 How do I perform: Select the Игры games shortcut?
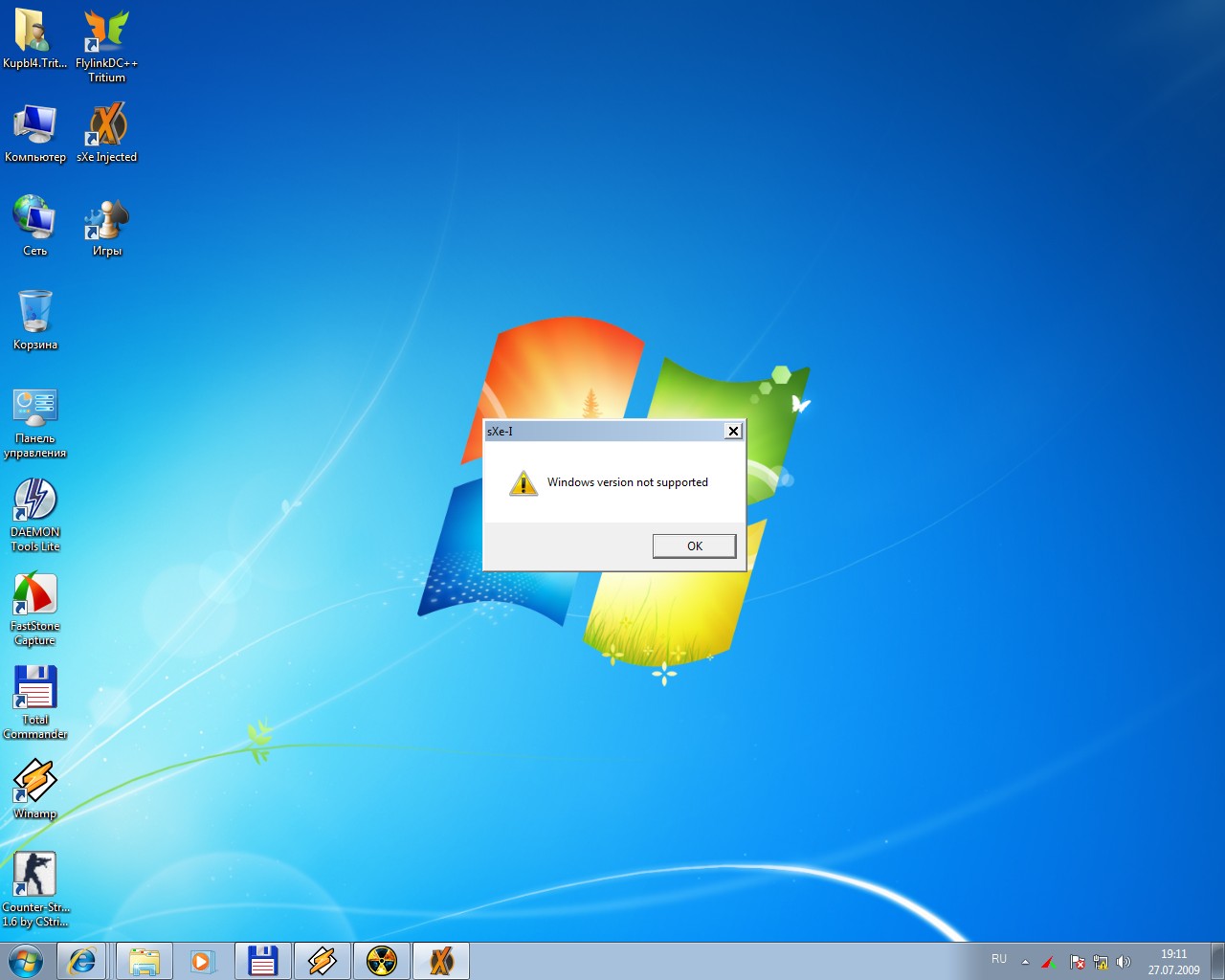coord(106,226)
